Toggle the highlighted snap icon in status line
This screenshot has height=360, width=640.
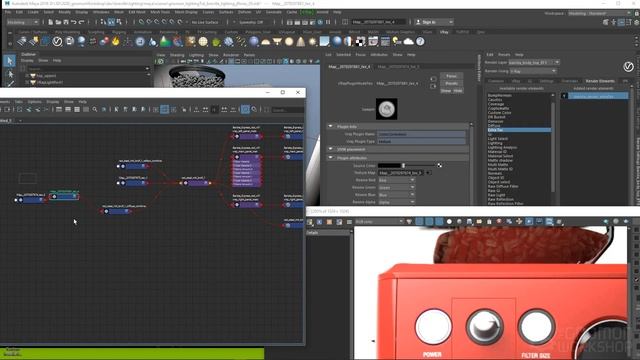pyautogui.click(x=111, y=22)
